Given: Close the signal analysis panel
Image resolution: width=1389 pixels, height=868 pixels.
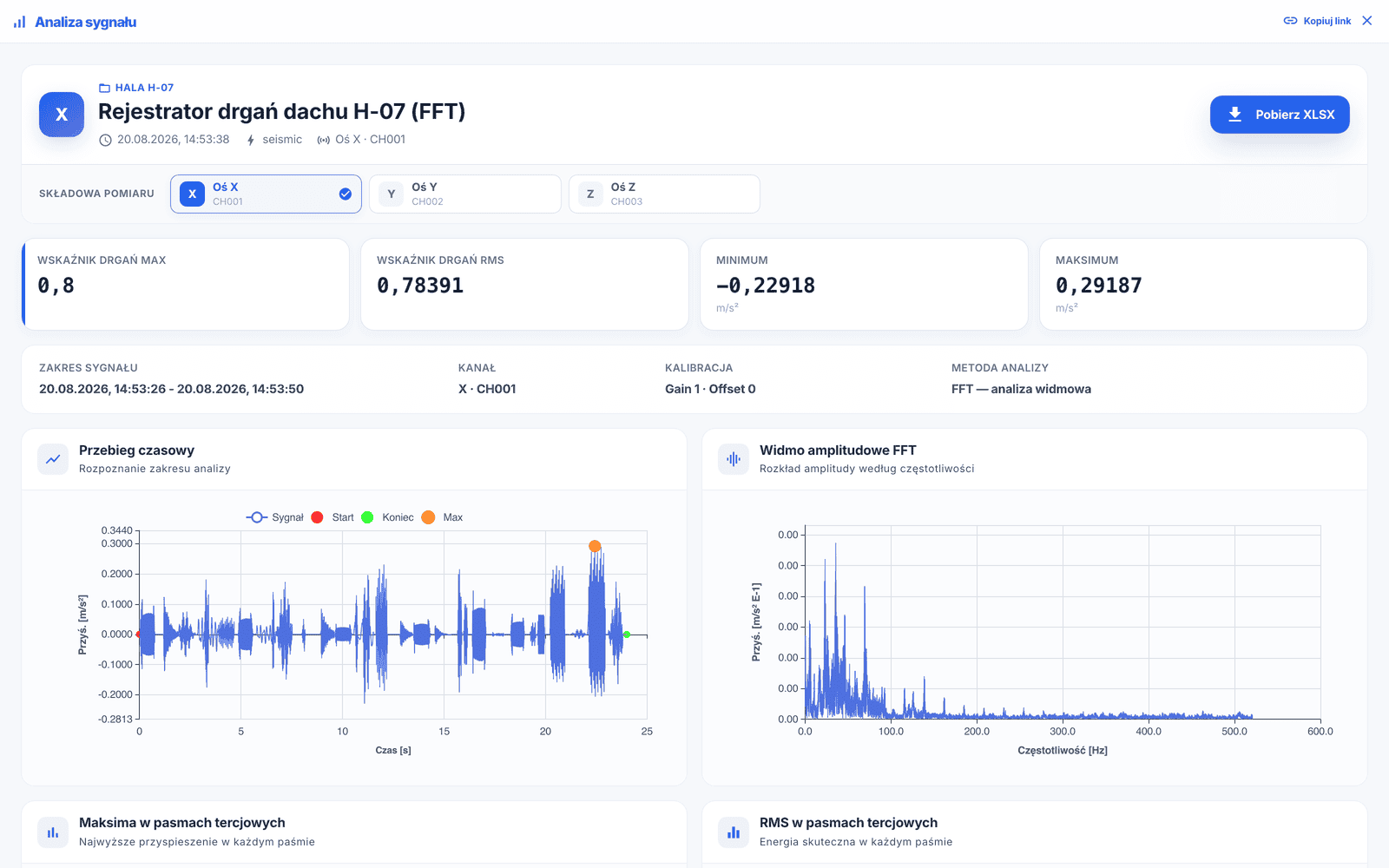Looking at the screenshot, I should [1367, 21].
